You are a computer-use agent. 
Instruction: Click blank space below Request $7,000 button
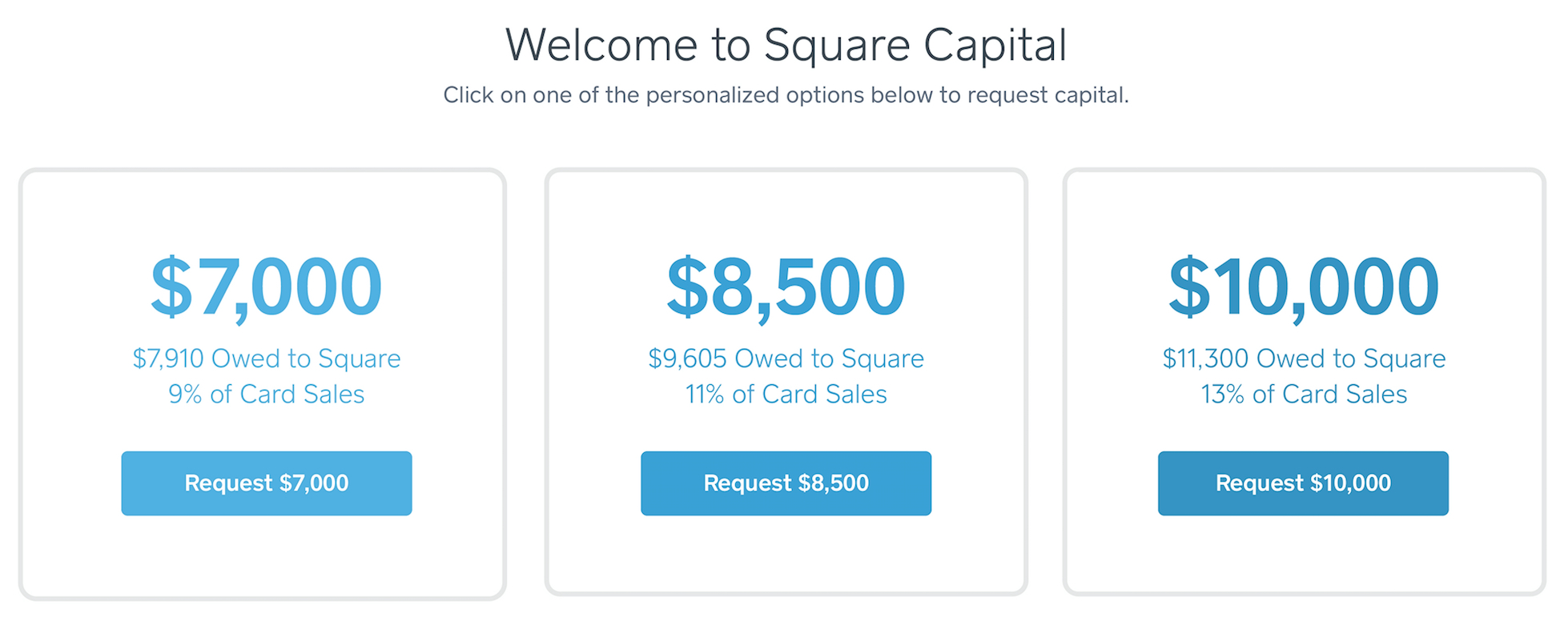[x=267, y=556]
